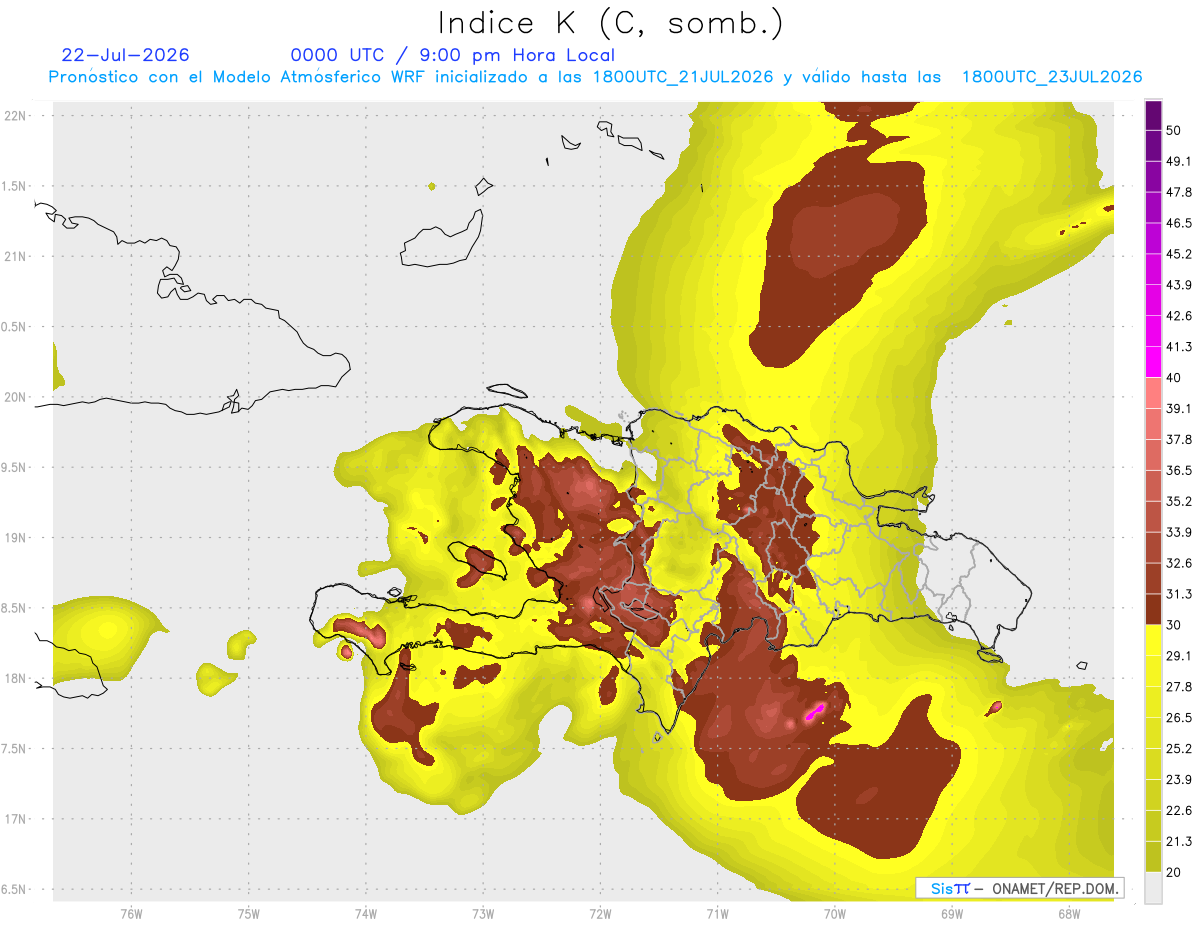
Task: Click the "50" colorbar label
Action: 1175,131
